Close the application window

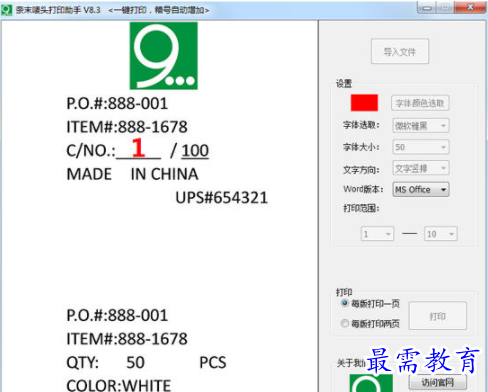pos(470,7)
